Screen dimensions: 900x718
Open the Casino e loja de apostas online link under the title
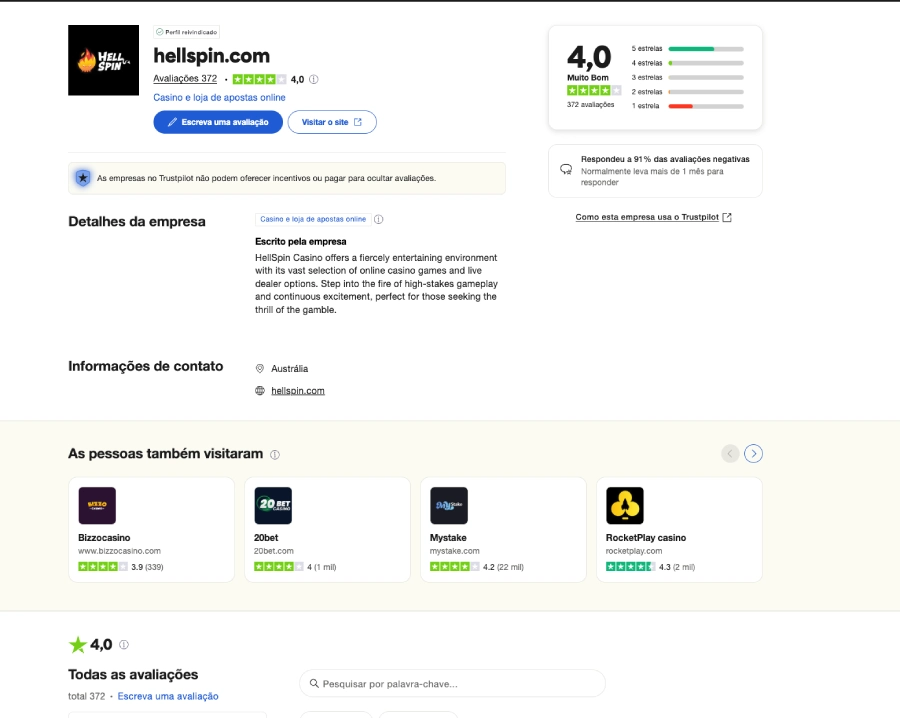[x=219, y=98]
